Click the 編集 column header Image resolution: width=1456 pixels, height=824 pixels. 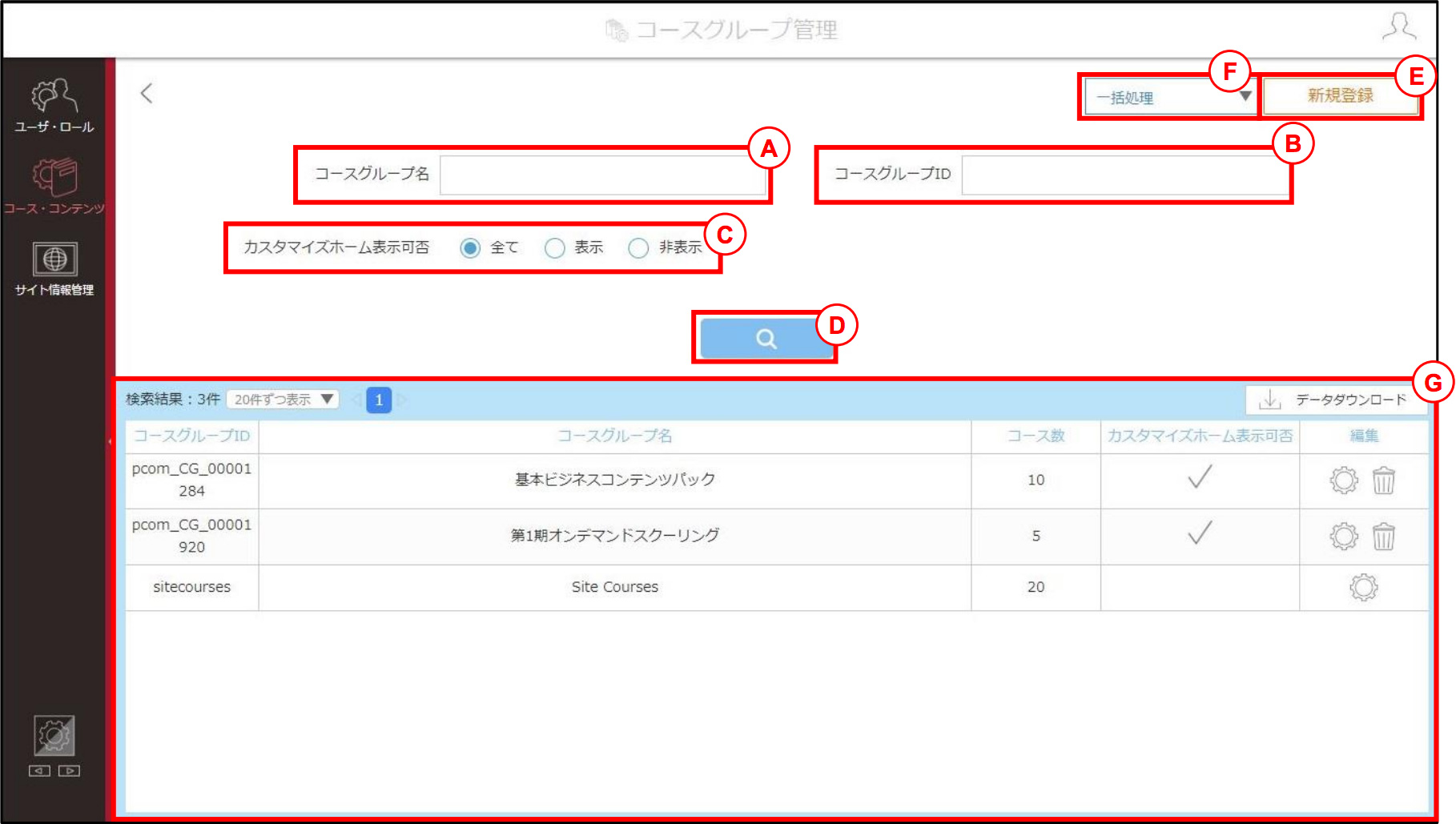[1364, 436]
